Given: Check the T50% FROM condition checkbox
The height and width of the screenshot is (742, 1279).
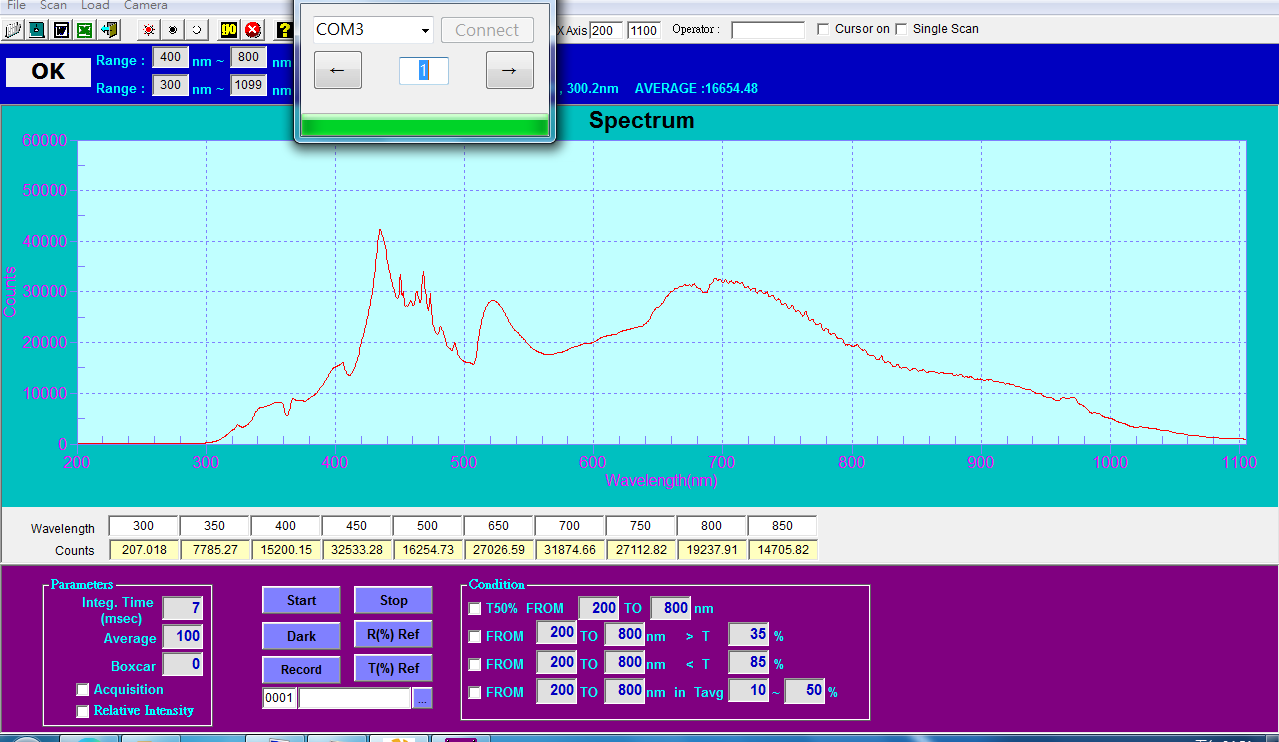Looking at the screenshot, I should [x=475, y=608].
